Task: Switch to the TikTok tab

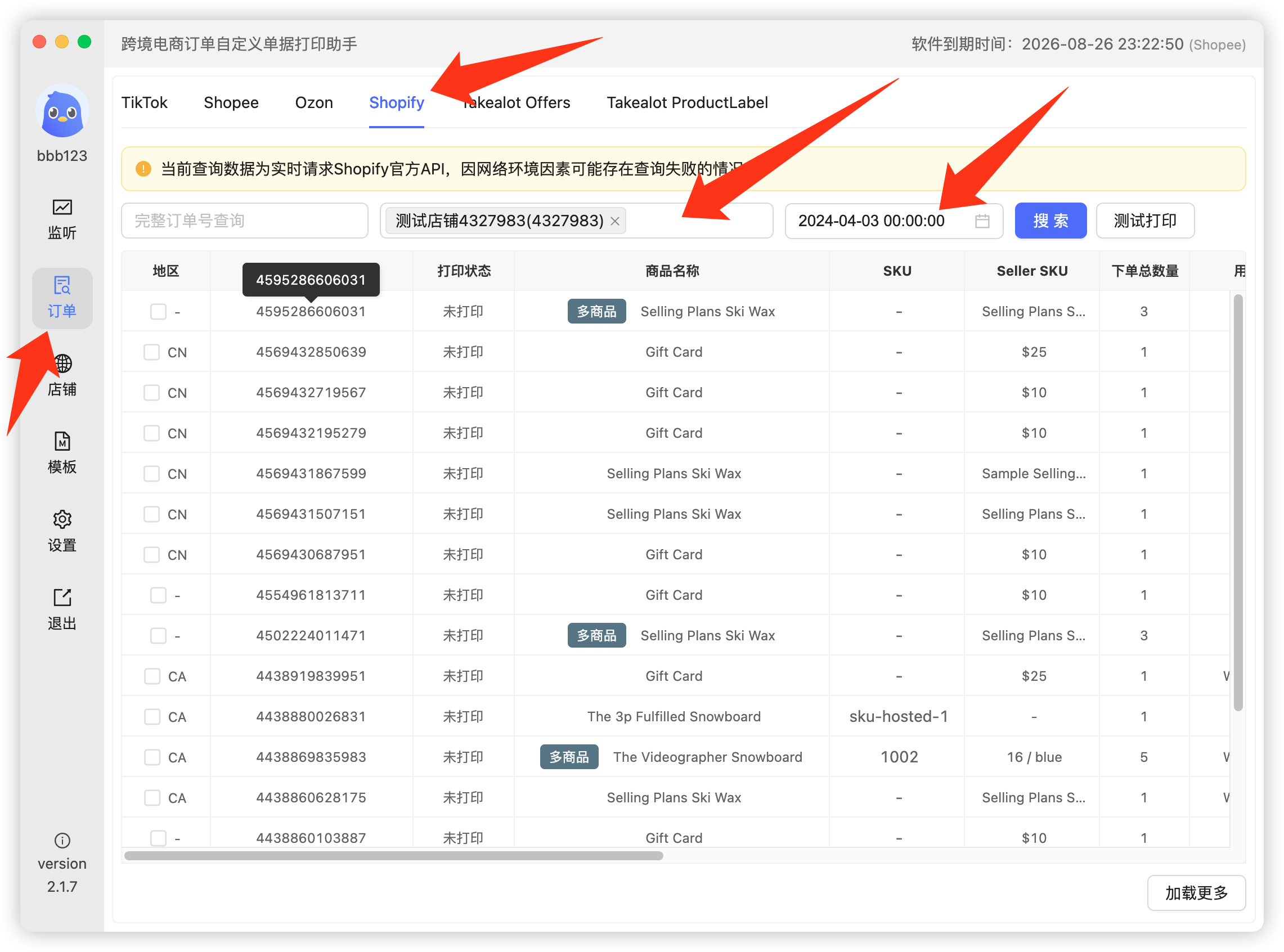Action: [144, 102]
